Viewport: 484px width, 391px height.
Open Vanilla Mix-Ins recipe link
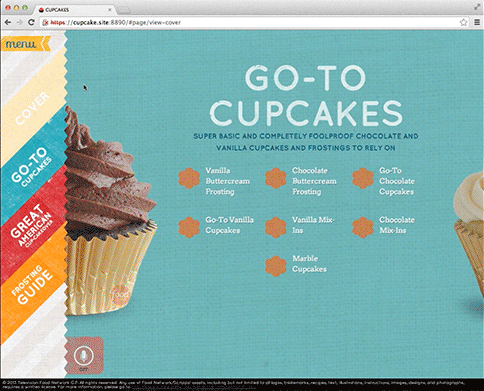313,225
